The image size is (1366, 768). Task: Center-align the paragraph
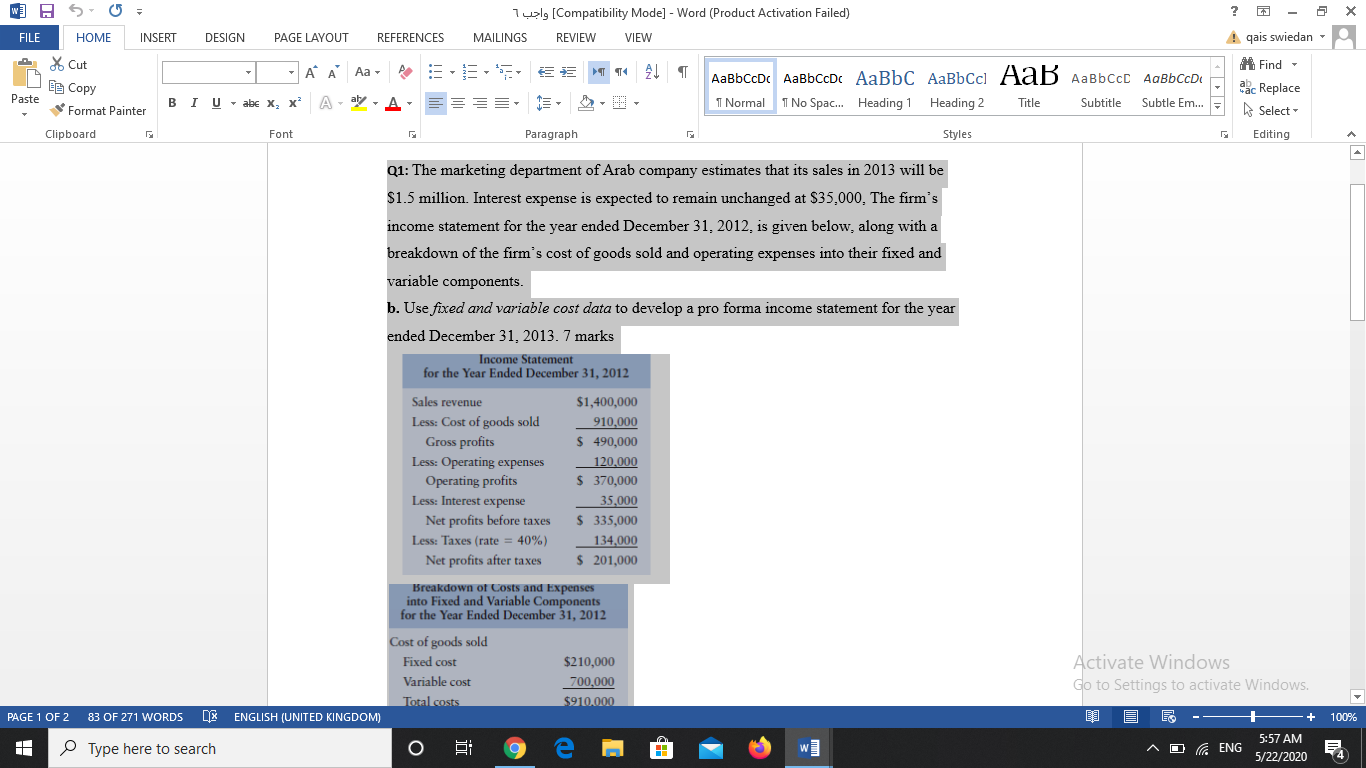point(457,103)
